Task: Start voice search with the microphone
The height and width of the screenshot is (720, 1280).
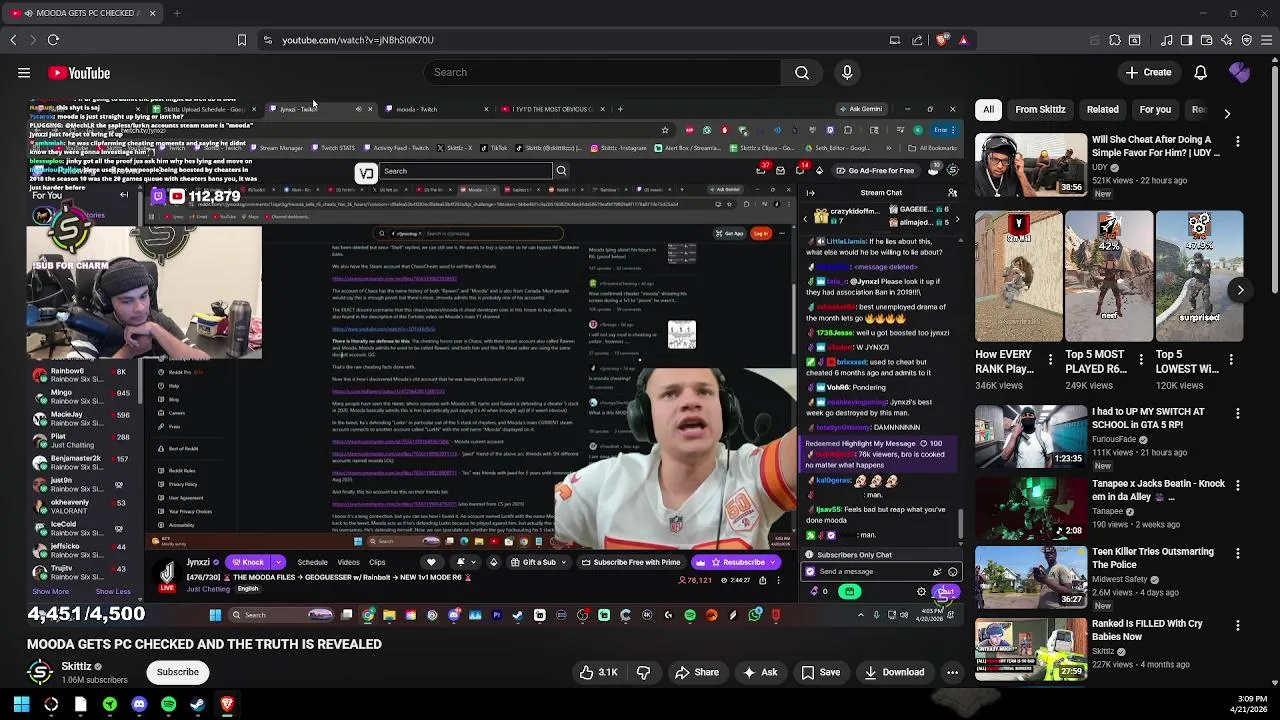Action: pos(847,72)
